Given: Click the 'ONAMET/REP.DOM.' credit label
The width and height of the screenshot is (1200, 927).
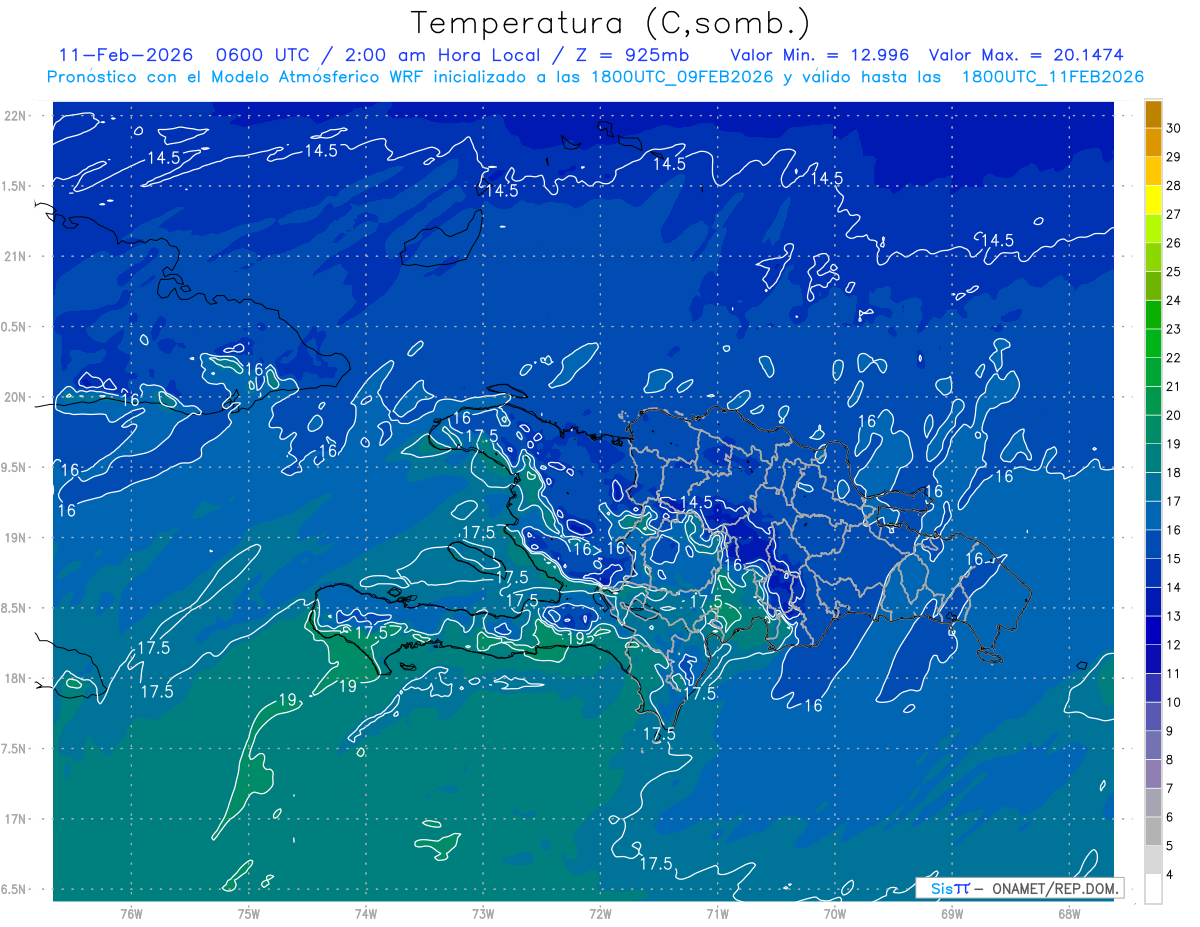Looking at the screenshot, I should (x=1056, y=888).
